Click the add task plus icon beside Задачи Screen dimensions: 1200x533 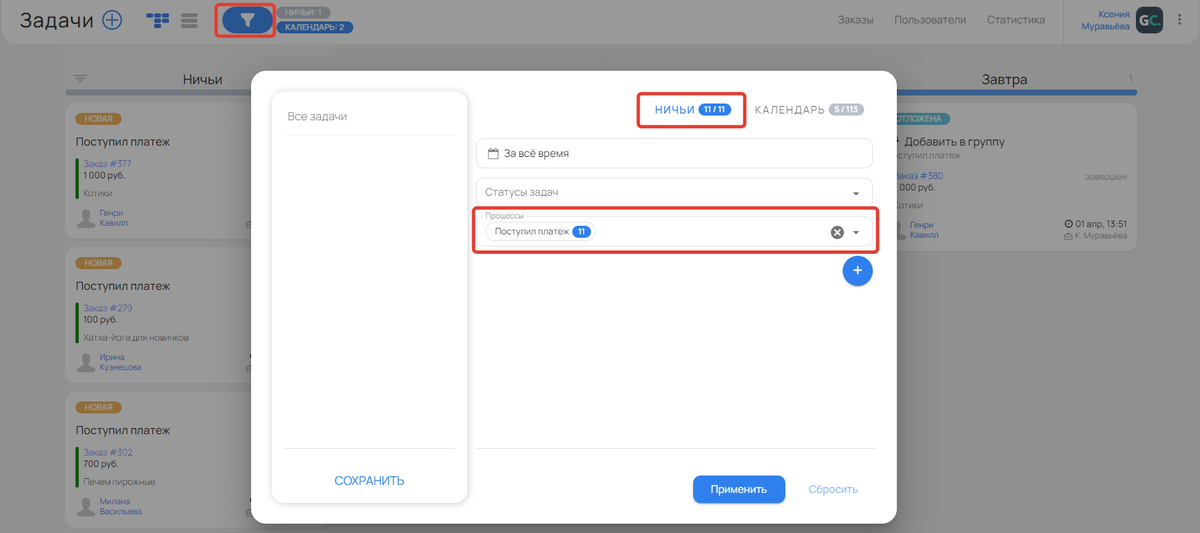click(112, 20)
